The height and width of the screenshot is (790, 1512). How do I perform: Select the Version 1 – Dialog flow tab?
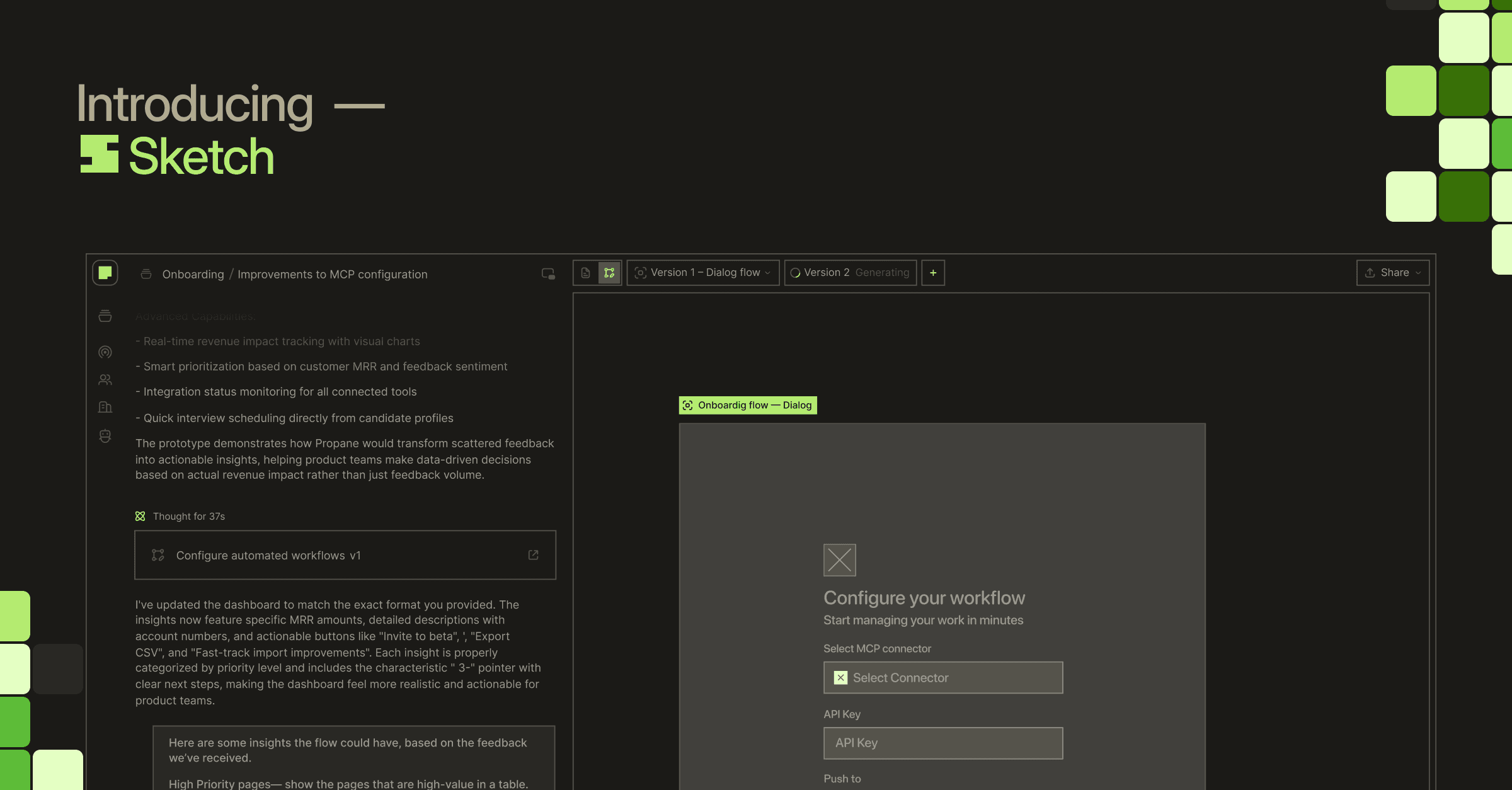(x=703, y=273)
